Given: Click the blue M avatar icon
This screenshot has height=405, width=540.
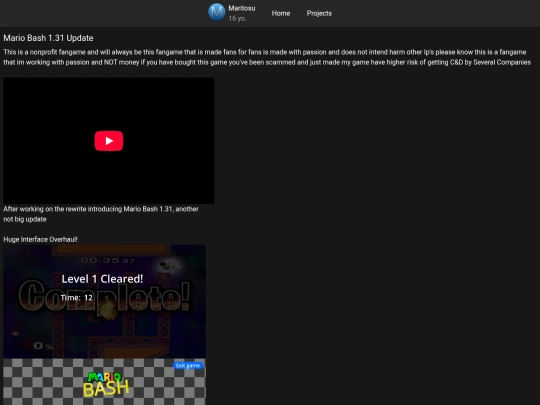Looking at the screenshot, I should coord(217,12).
